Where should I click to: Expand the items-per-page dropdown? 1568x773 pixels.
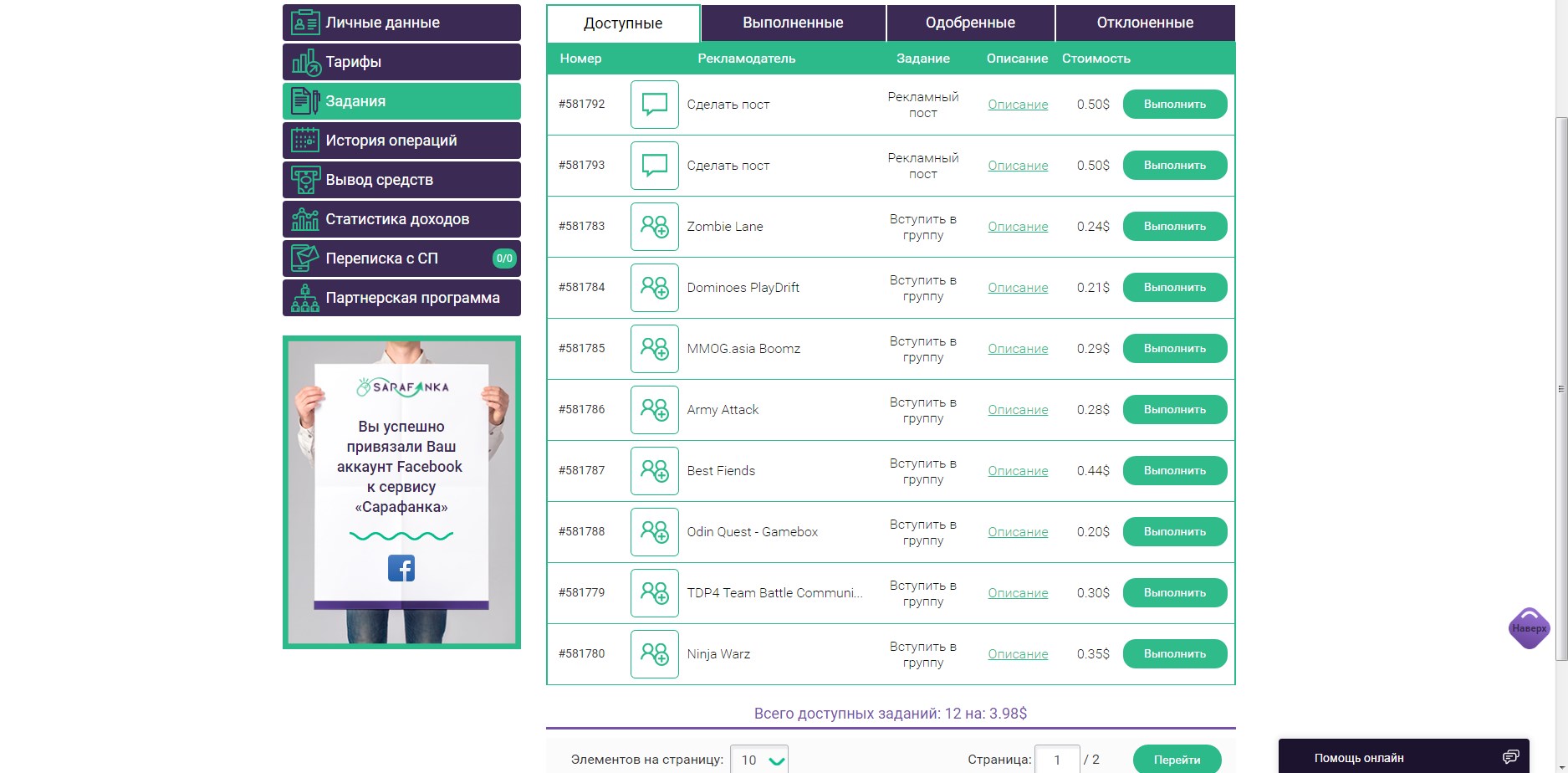[x=759, y=760]
